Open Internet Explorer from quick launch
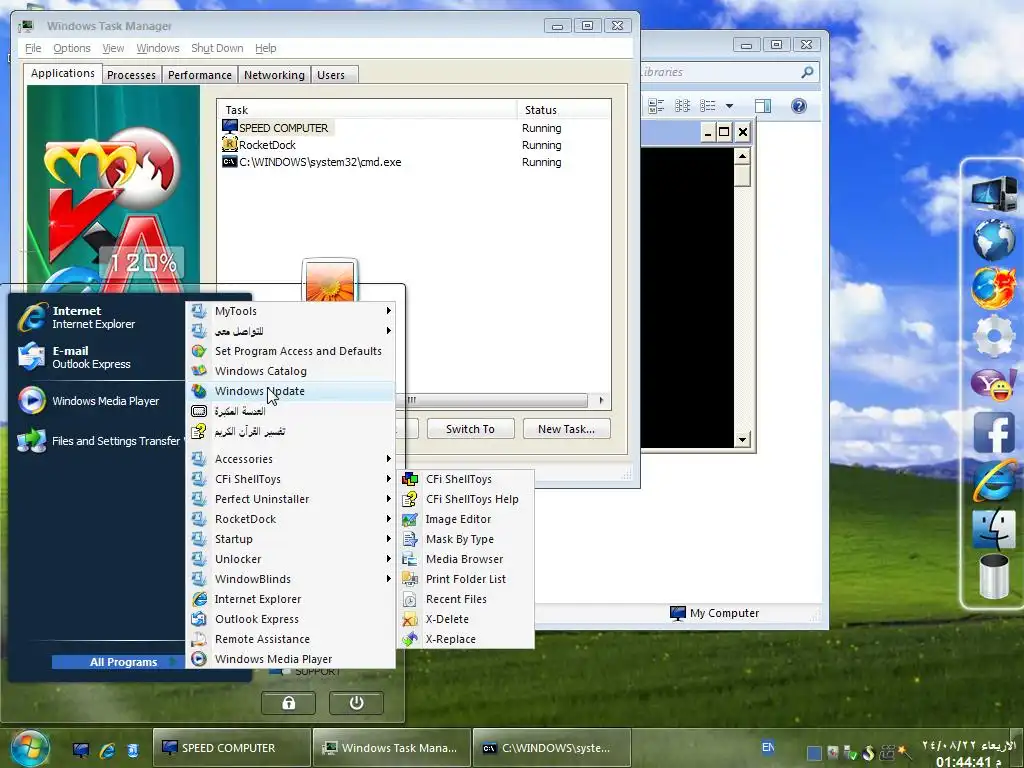Viewport: 1024px width, 768px height. [x=107, y=750]
